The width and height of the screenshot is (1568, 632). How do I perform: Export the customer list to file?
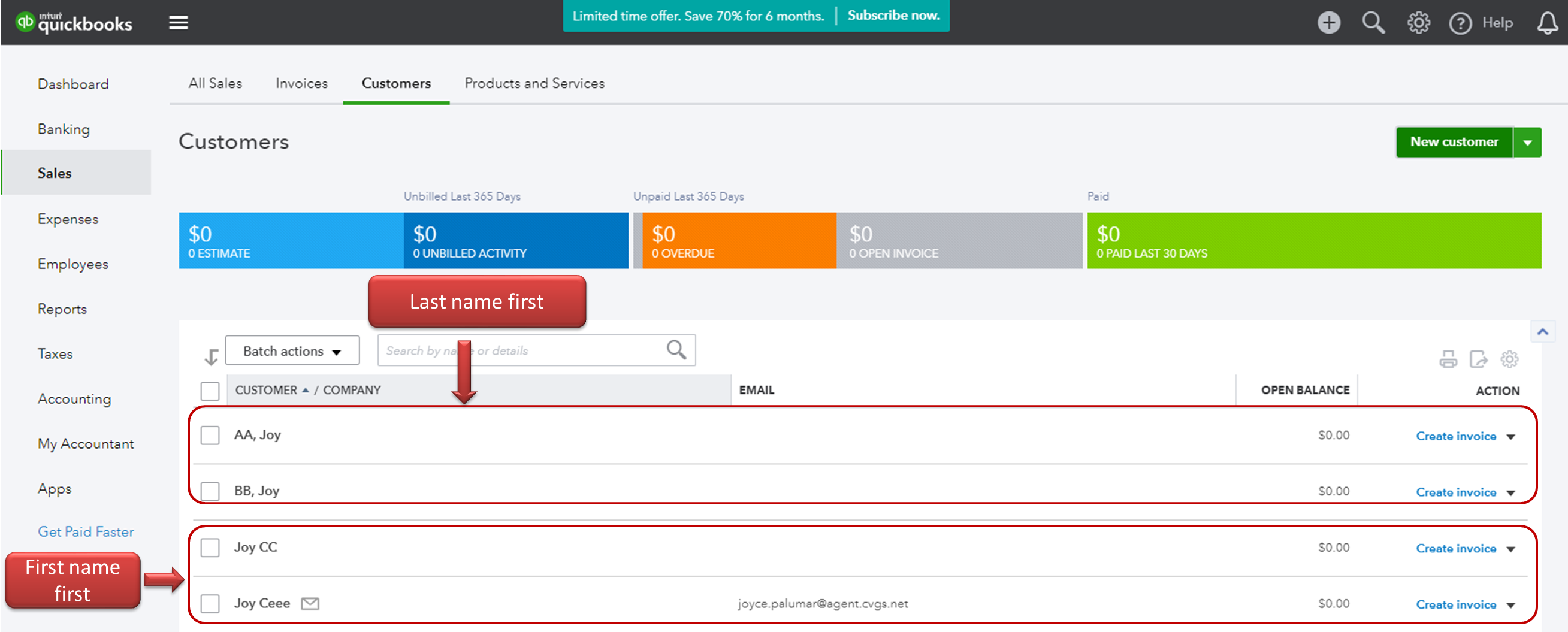1479,359
